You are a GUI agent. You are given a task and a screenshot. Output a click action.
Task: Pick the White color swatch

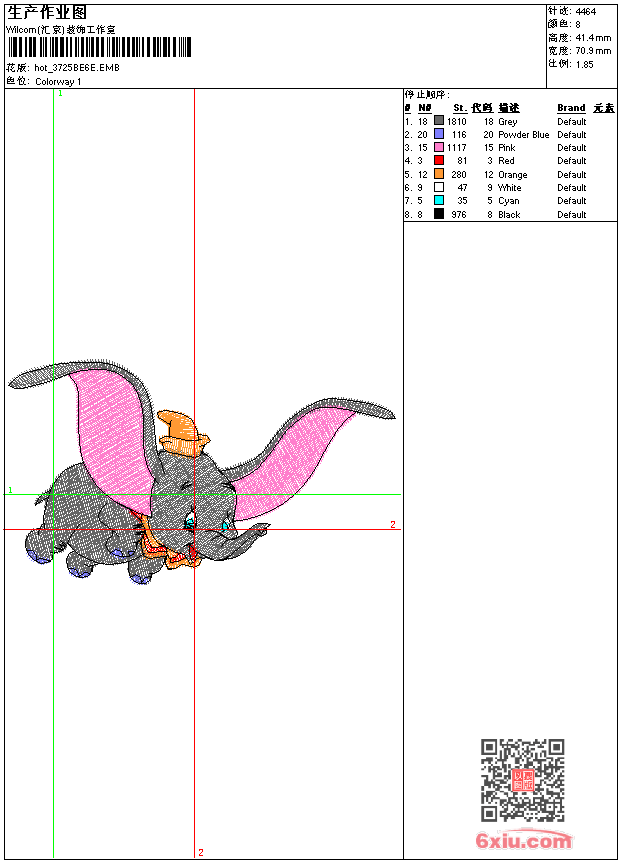click(439, 187)
